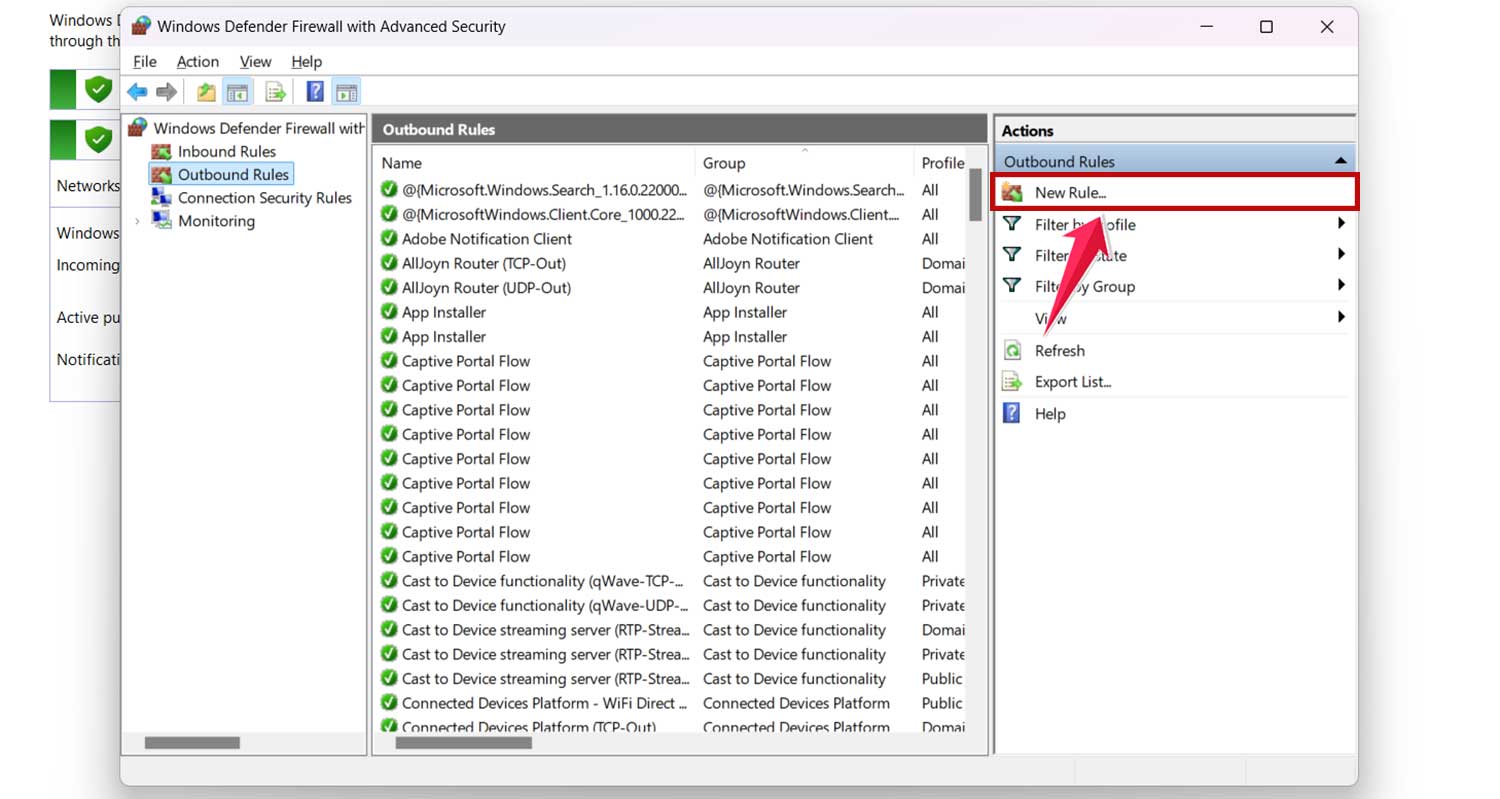The image size is (1500, 799).
Task: Expand the Monitoring tree node arrow
Action: point(137,221)
